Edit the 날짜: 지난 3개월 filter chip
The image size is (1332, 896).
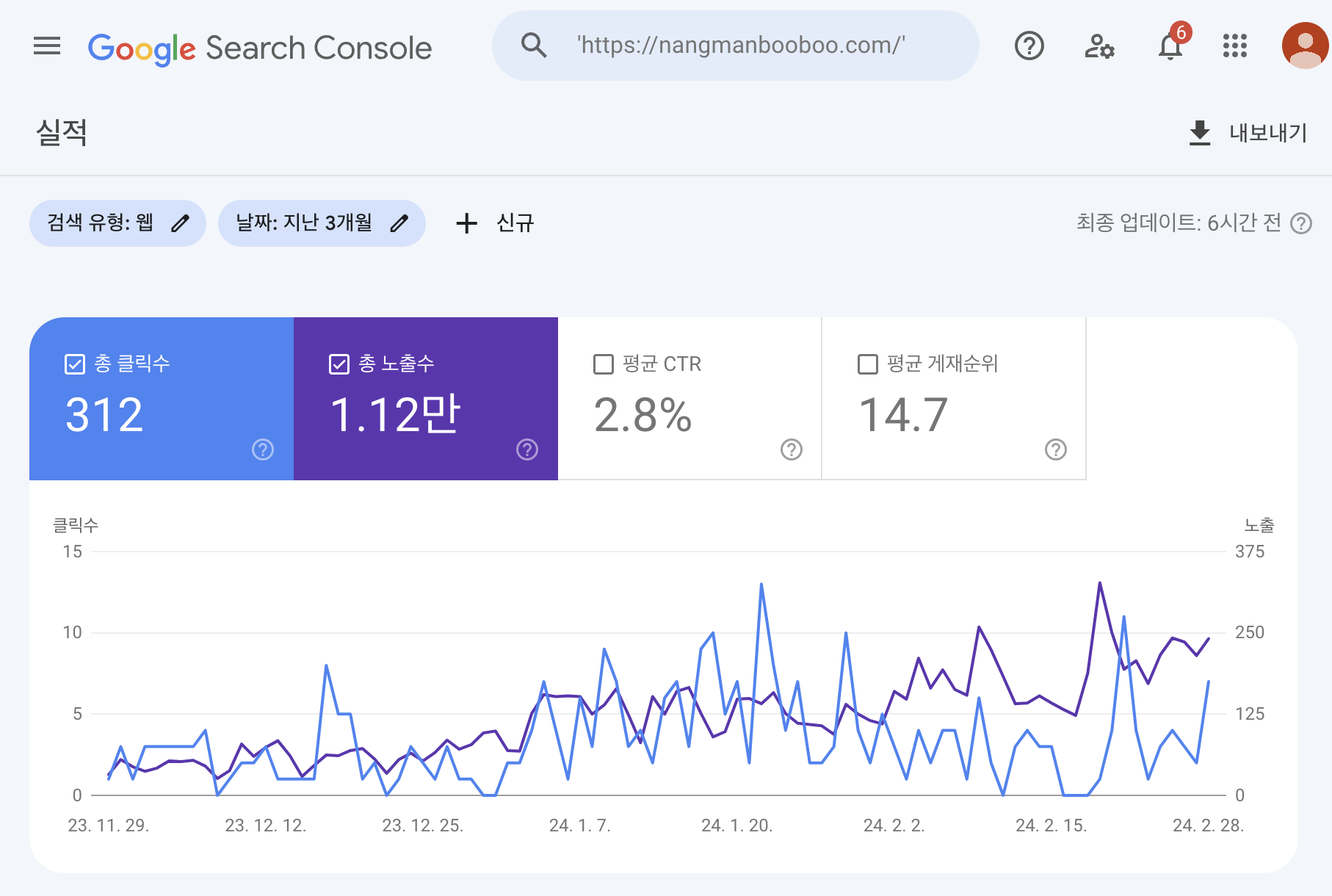(322, 223)
